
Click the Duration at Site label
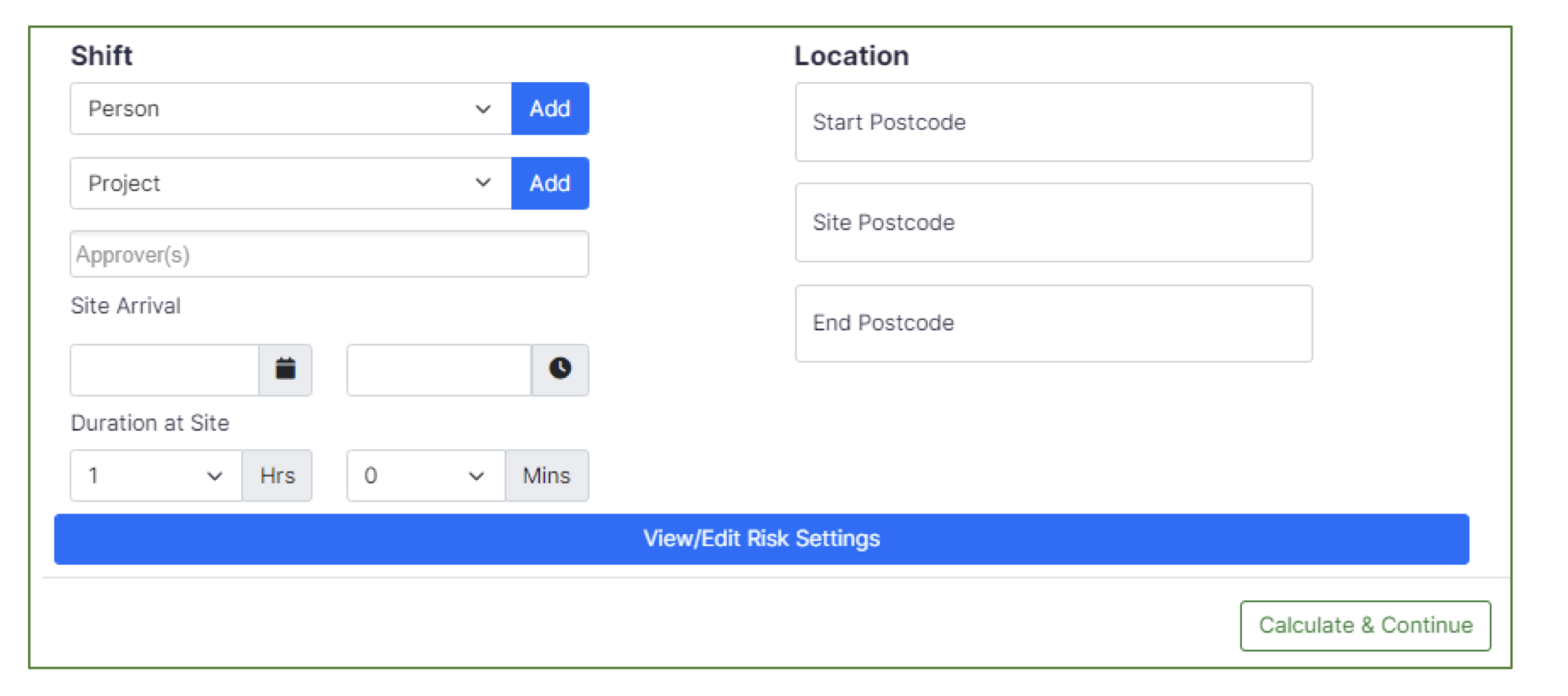point(150,423)
